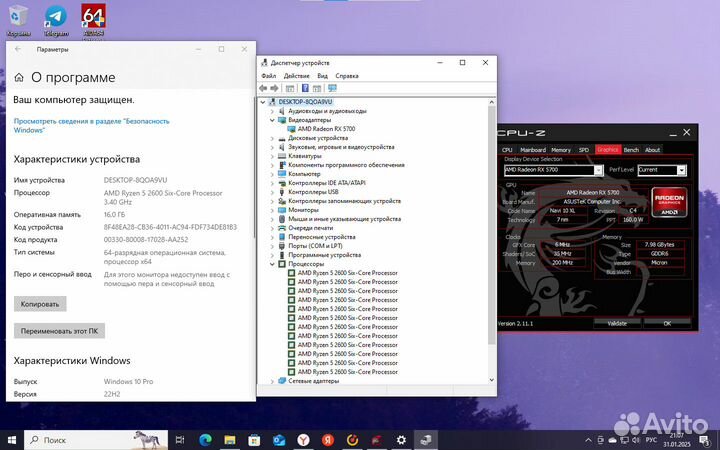Screen dimensions: 720x450
Task: Switch to the Mainboard tab in CPU-Z
Action: tap(533, 150)
